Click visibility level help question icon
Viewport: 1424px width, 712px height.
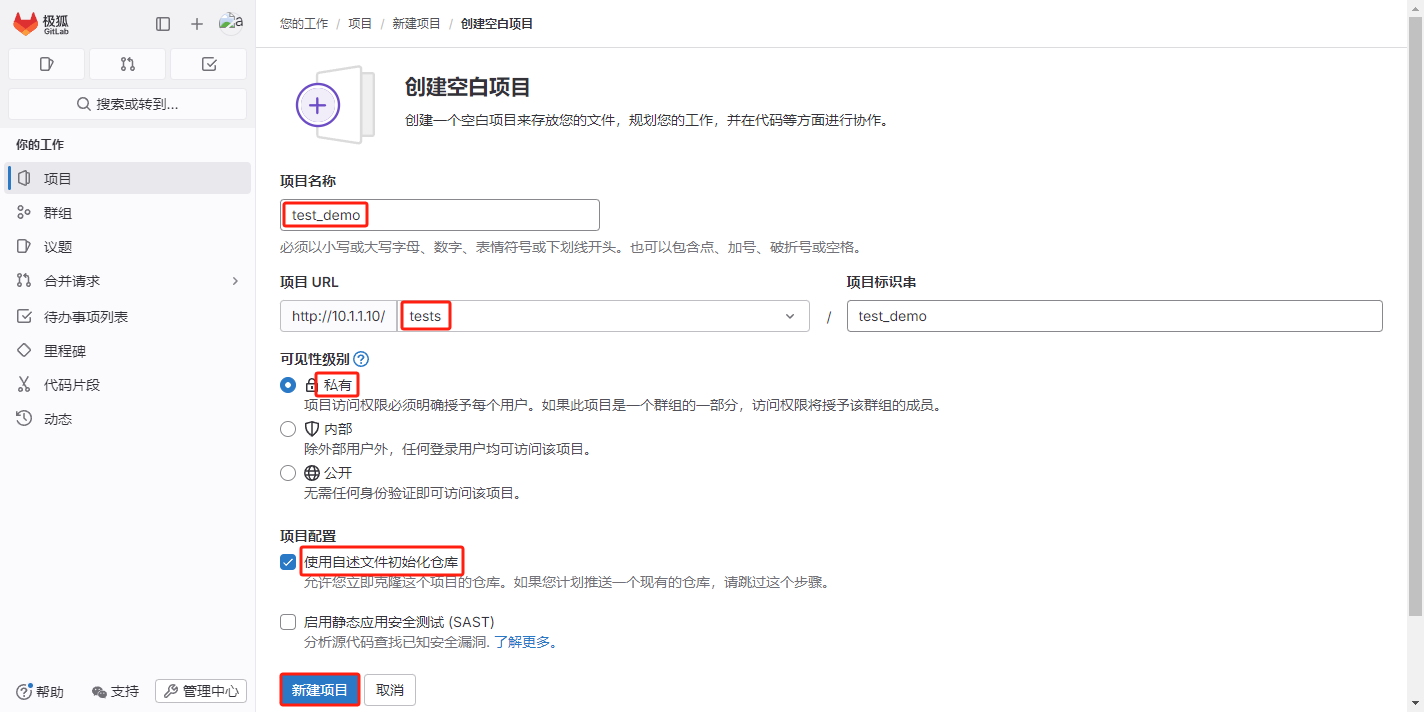[x=361, y=359]
